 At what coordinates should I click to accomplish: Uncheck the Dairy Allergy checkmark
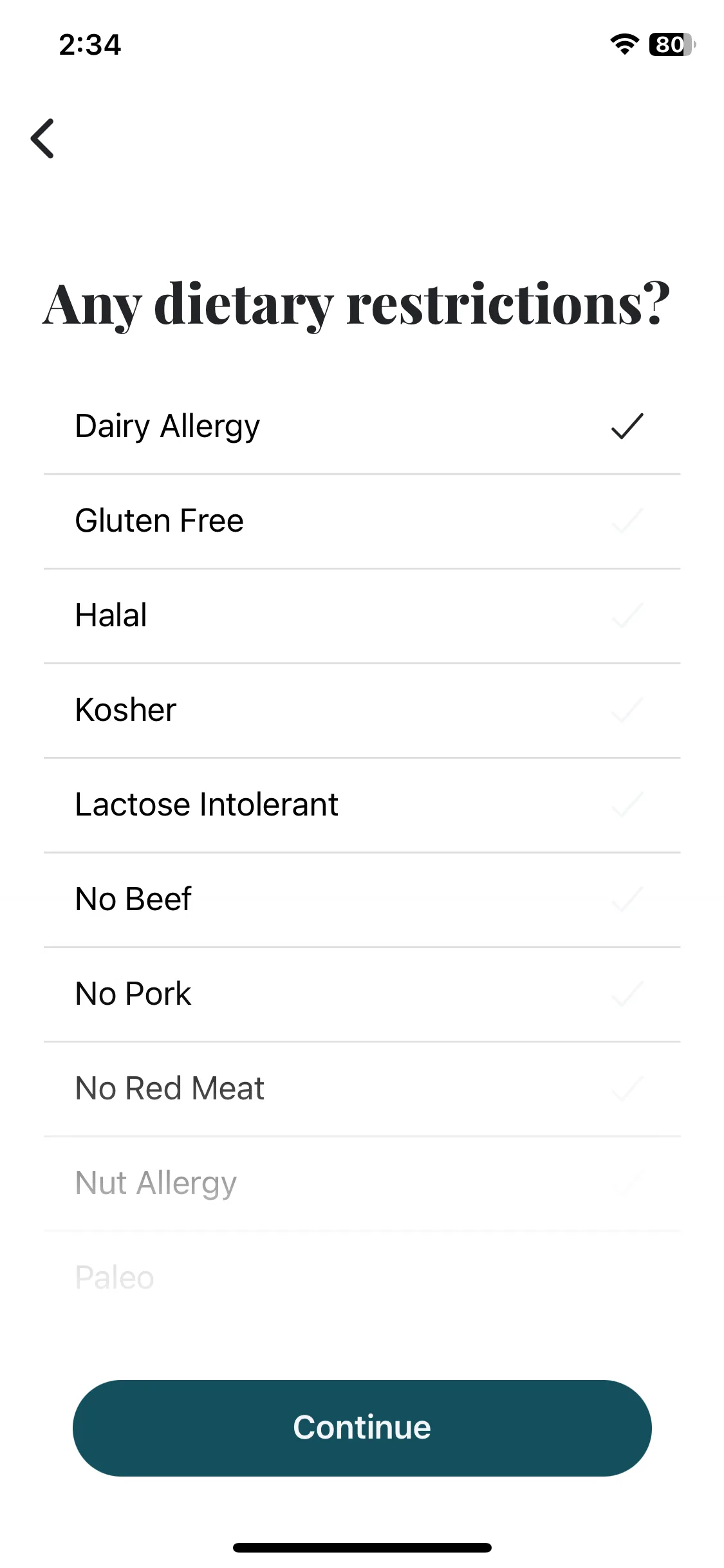[627, 426]
